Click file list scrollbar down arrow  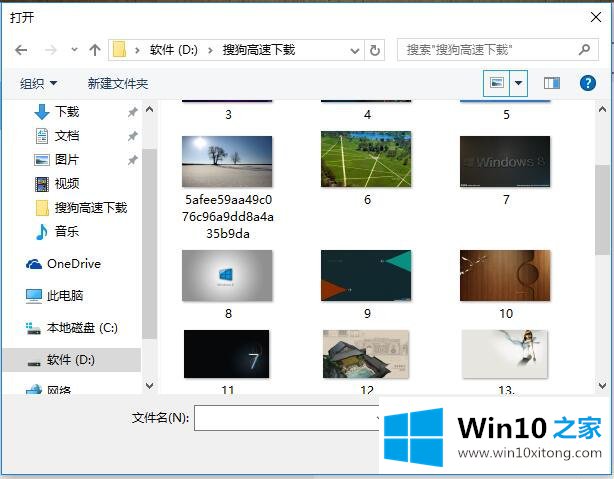click(602, 385)
